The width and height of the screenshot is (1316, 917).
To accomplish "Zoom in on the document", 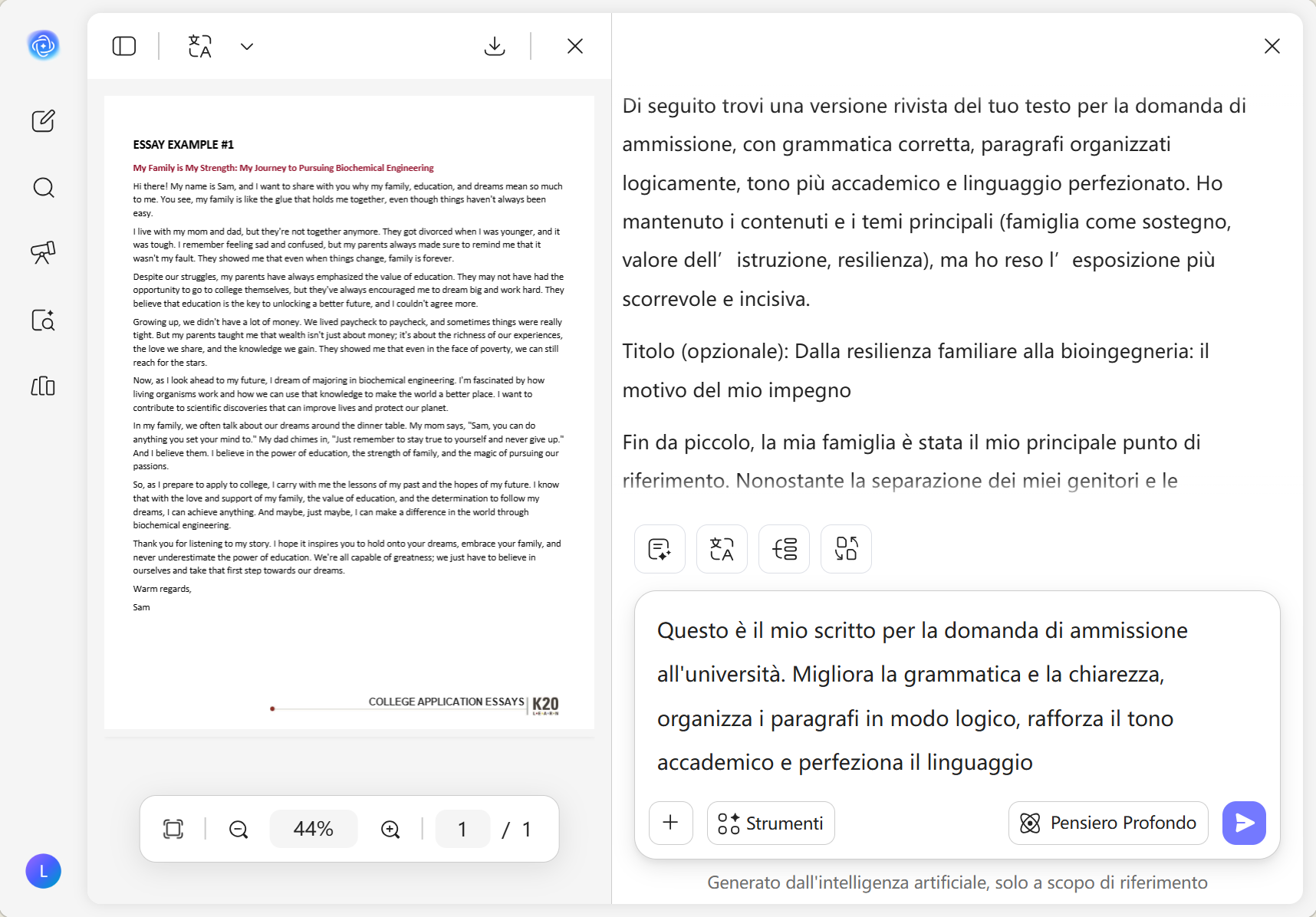I will click(x=390, y=829).
